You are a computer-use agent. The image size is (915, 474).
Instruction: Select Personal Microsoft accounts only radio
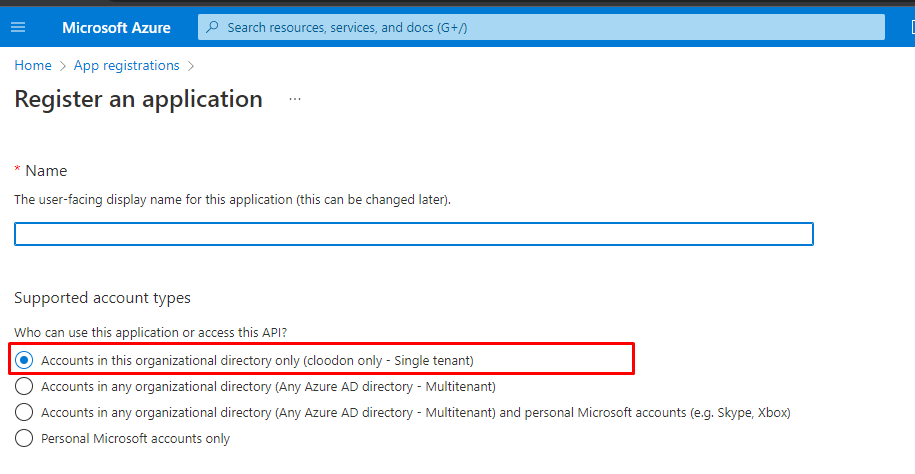tap(24, 438)
